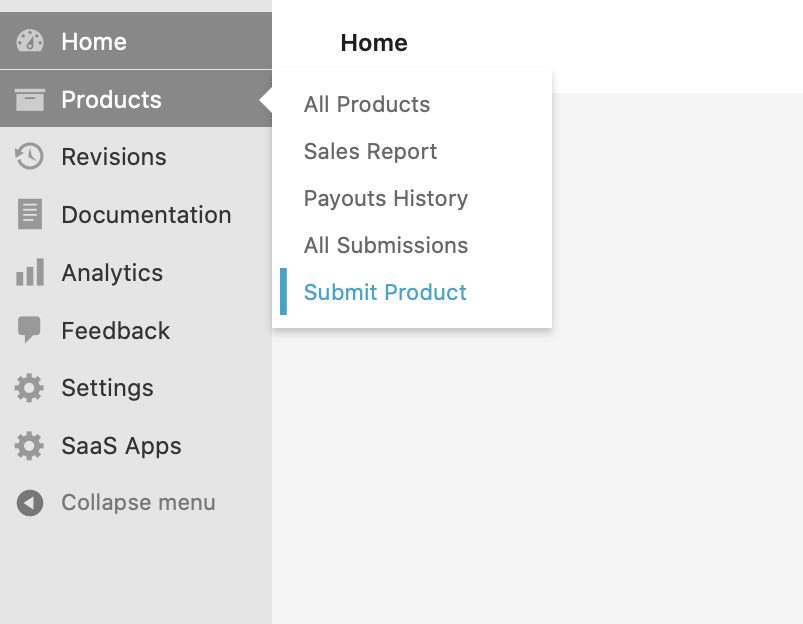Select the Home dashboard icon
This screenshot has width=803, height=624.
[x=28, y=41]
